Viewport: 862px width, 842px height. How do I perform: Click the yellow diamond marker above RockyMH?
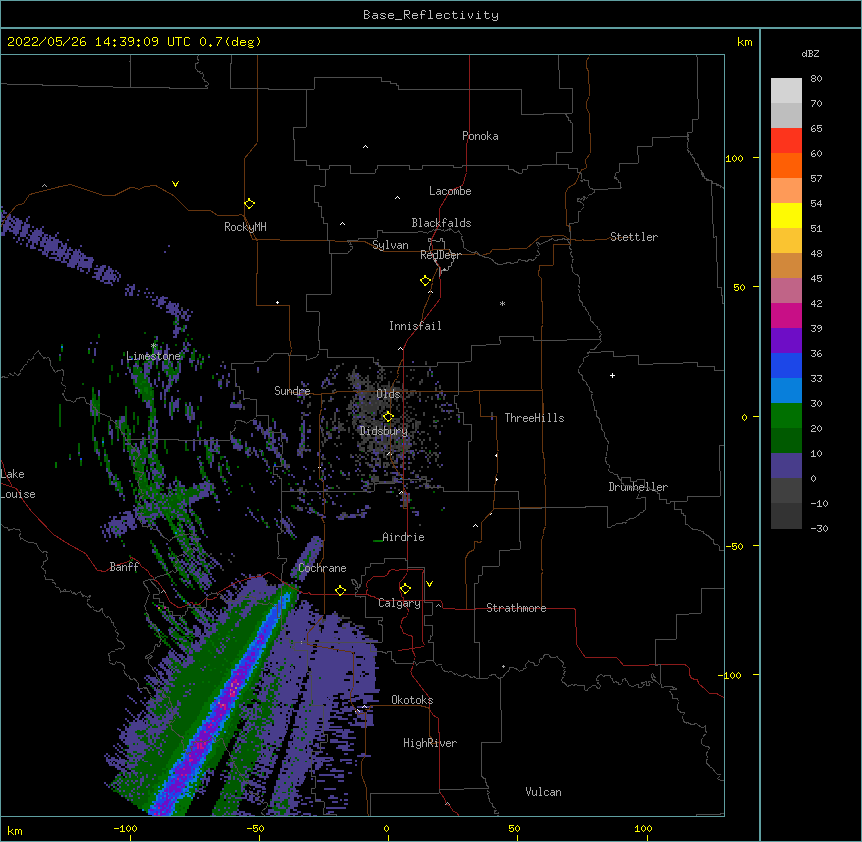click(x=250, y=204)
